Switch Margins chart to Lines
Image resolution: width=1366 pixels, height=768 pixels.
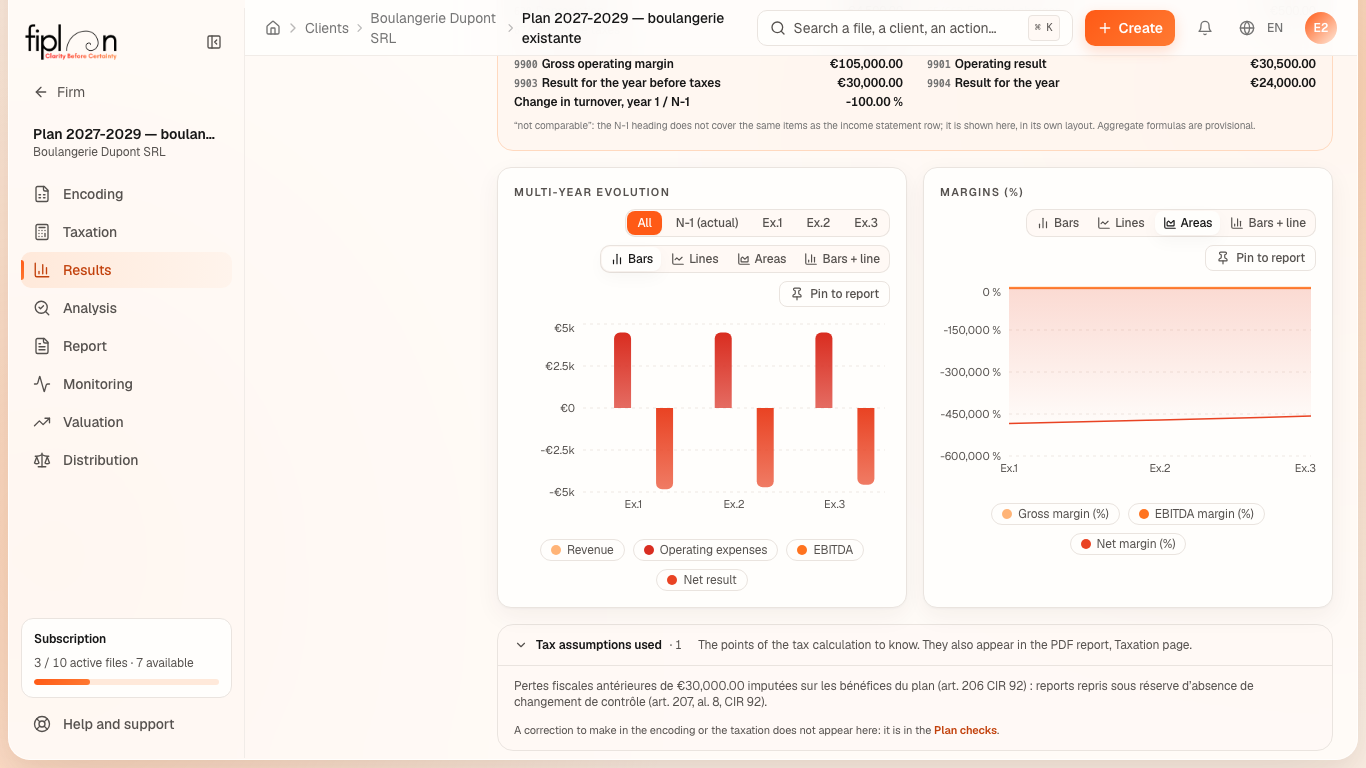(x=1121, y=223)
